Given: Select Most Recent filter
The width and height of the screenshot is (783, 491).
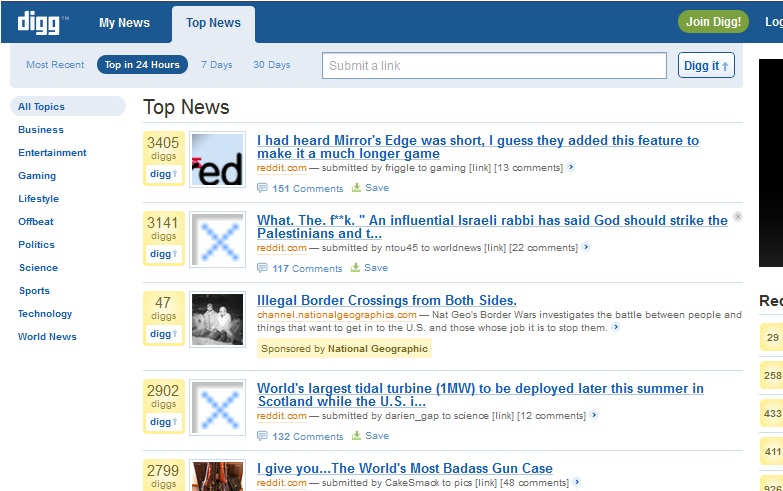Looking at the screenshot, I should click(x=55, y=65).
